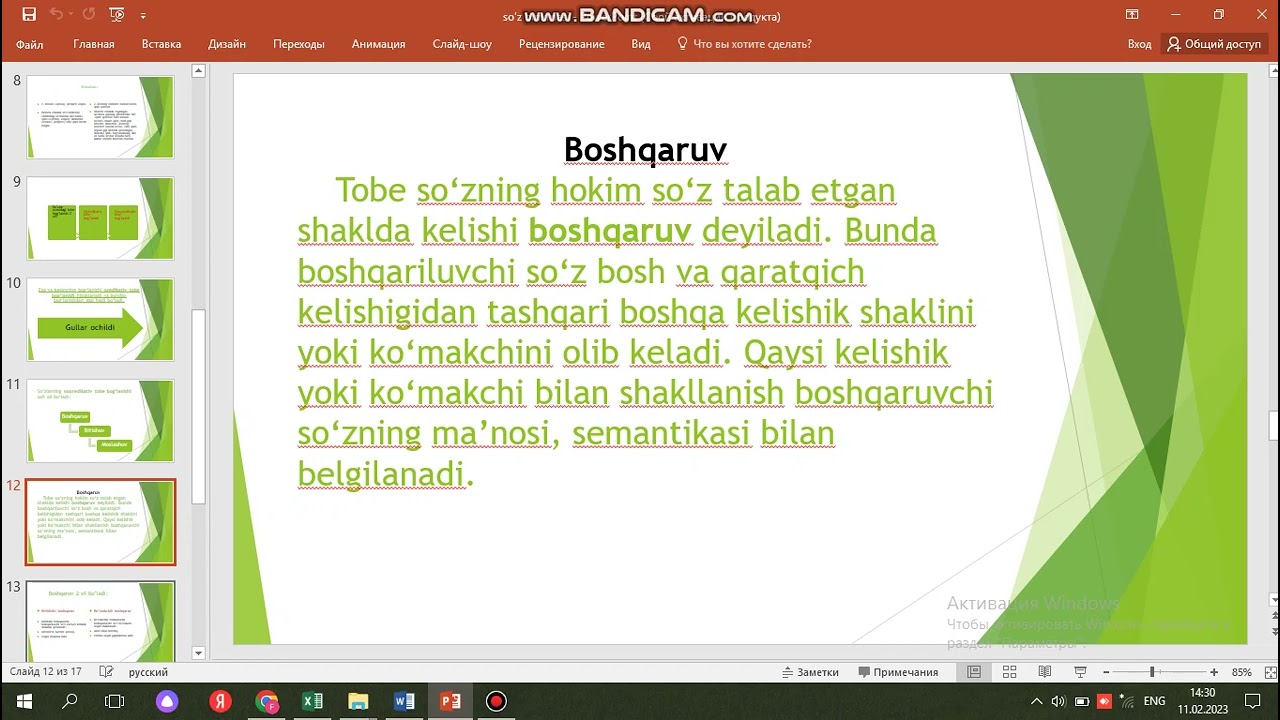Click the Undo arrow icon

click(x=56, y=15)
